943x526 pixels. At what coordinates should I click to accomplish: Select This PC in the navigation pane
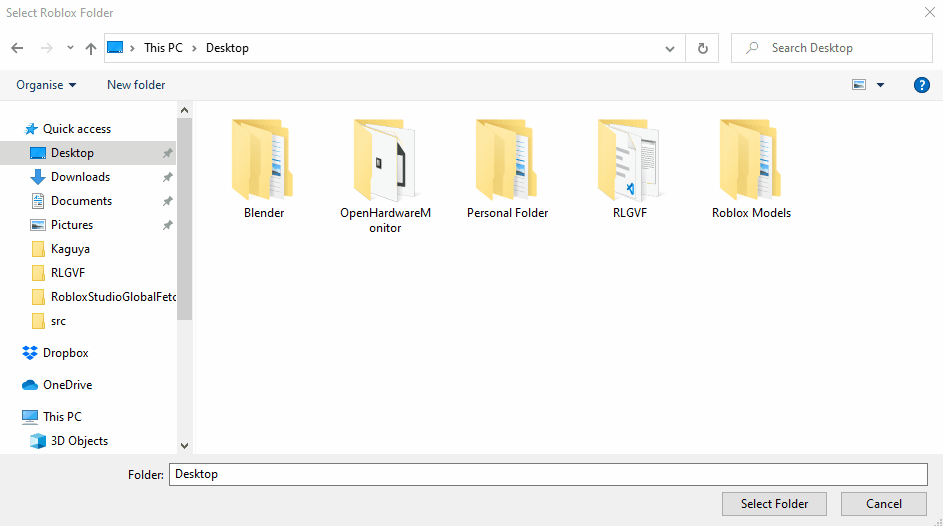[x=62, y=417]
